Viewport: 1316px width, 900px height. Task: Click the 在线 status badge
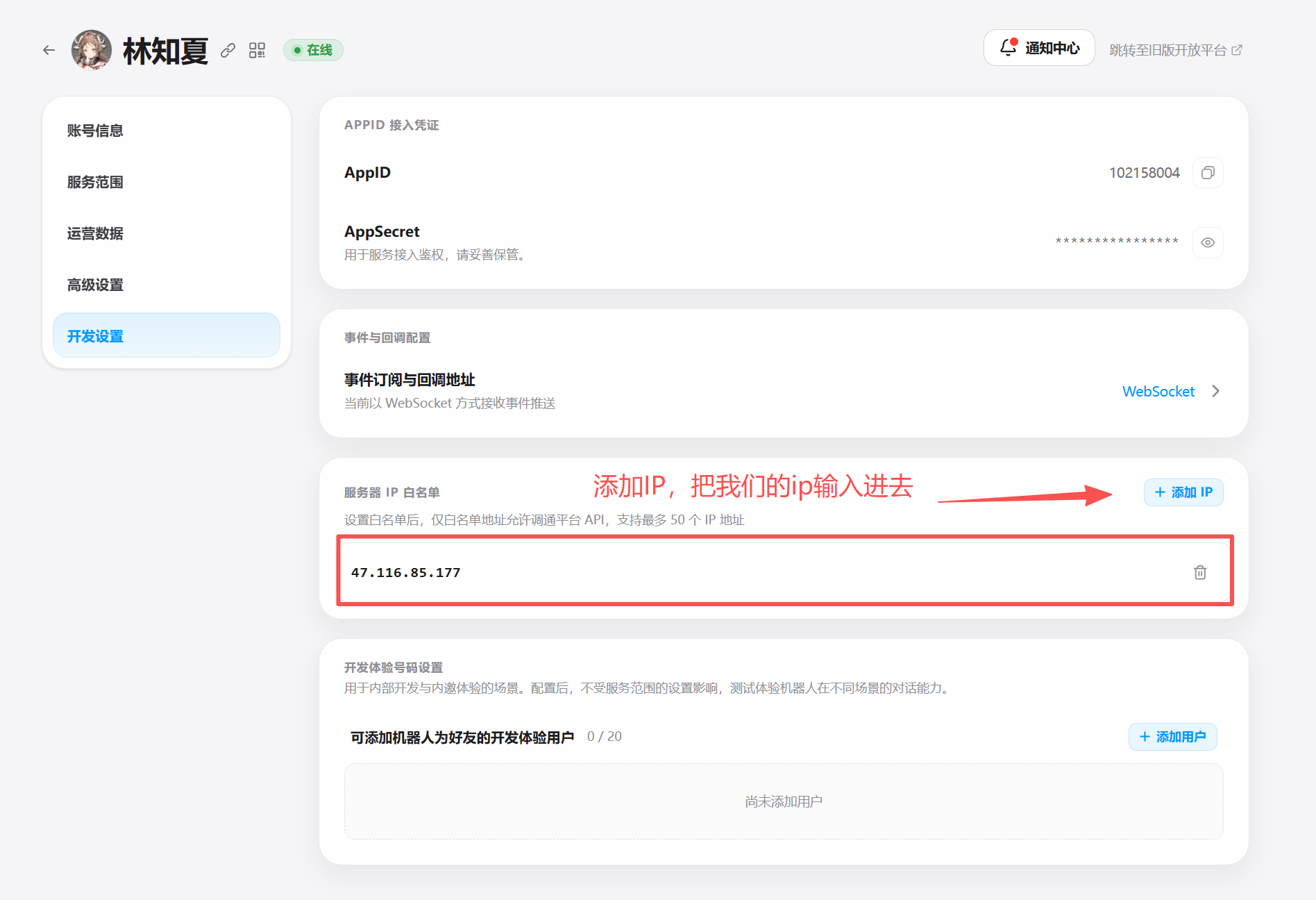pyautogui.click(x=313, y=50)
